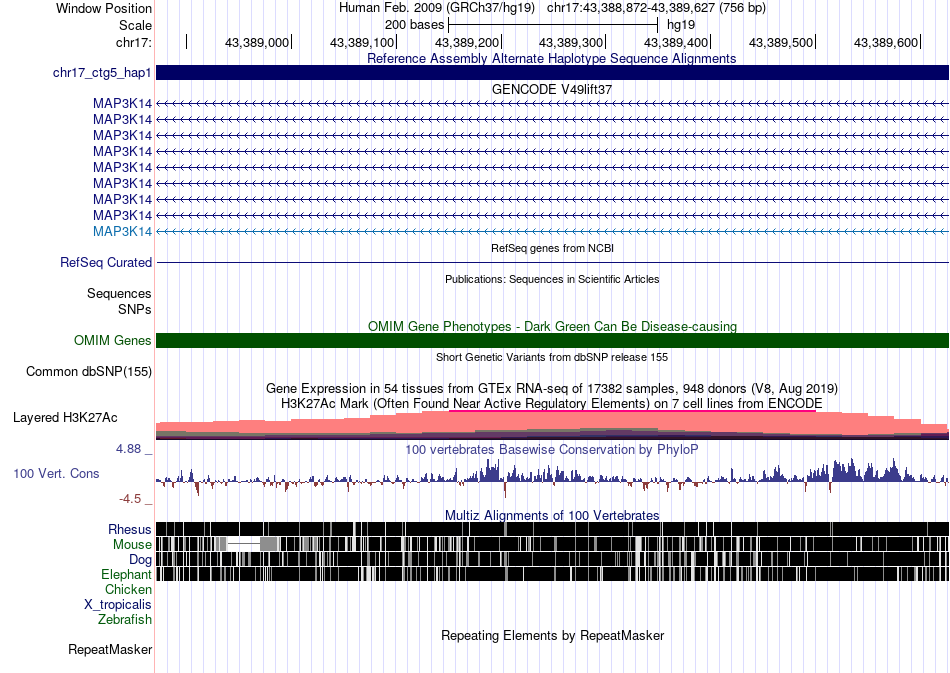The width and height of the screenshot is (950, 673).
Task: Open OMIM Gene Phenotypes track title
Action: [552, 327]
